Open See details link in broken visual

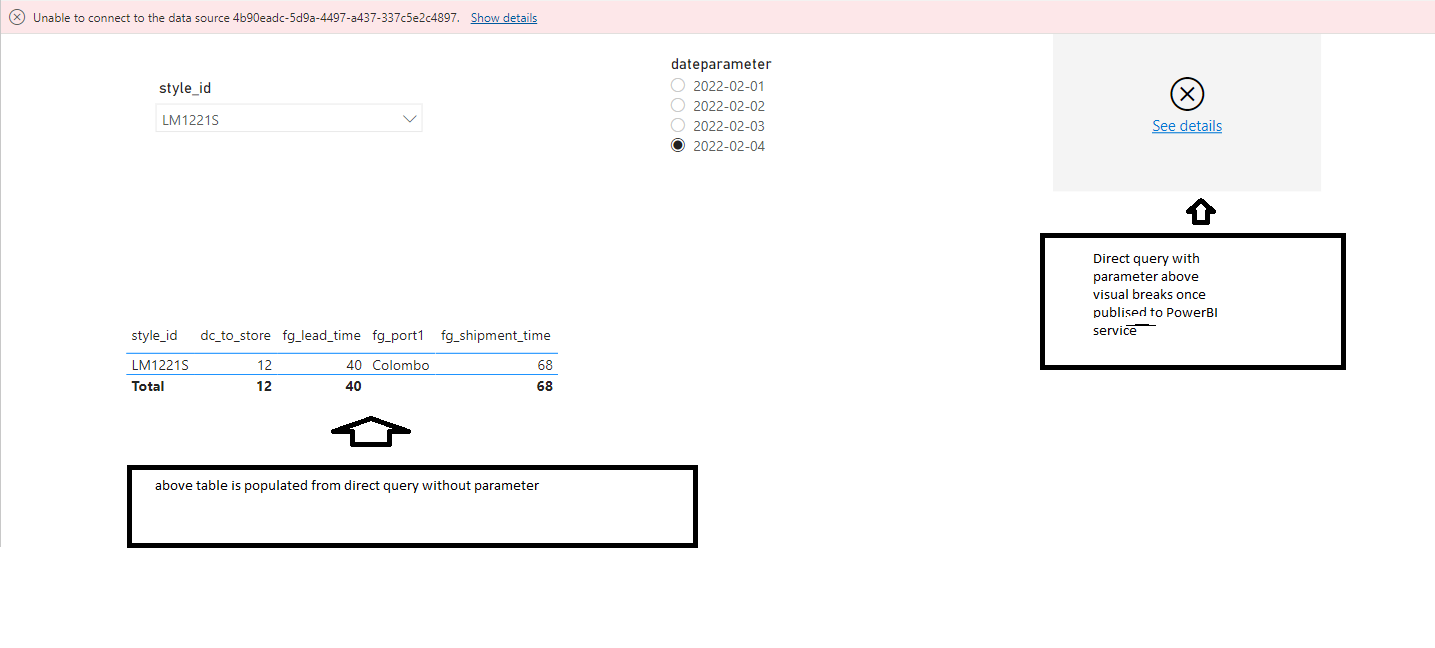click(x=1187, y=126)
